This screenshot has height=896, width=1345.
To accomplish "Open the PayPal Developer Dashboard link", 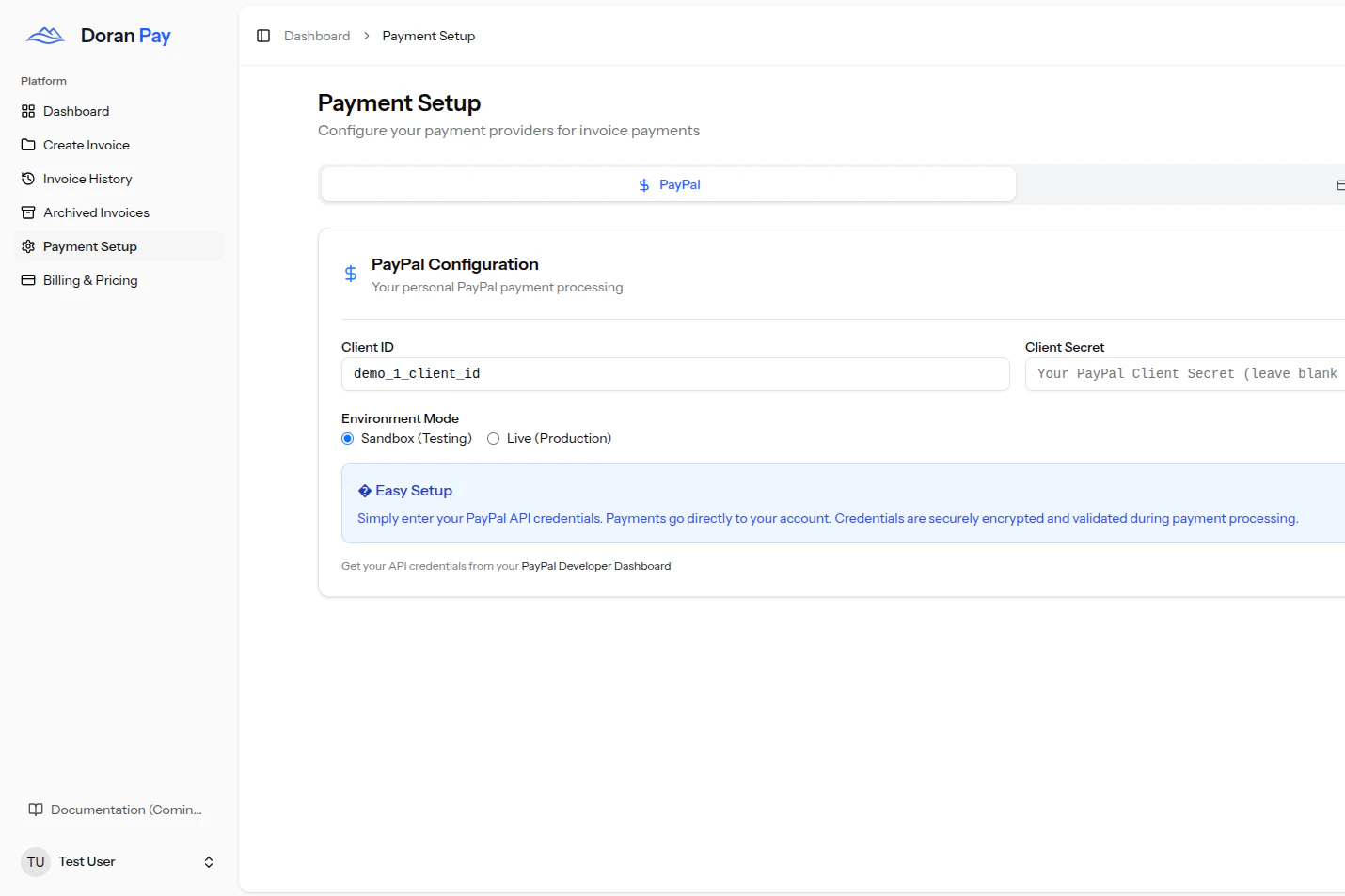I will 595,565.
